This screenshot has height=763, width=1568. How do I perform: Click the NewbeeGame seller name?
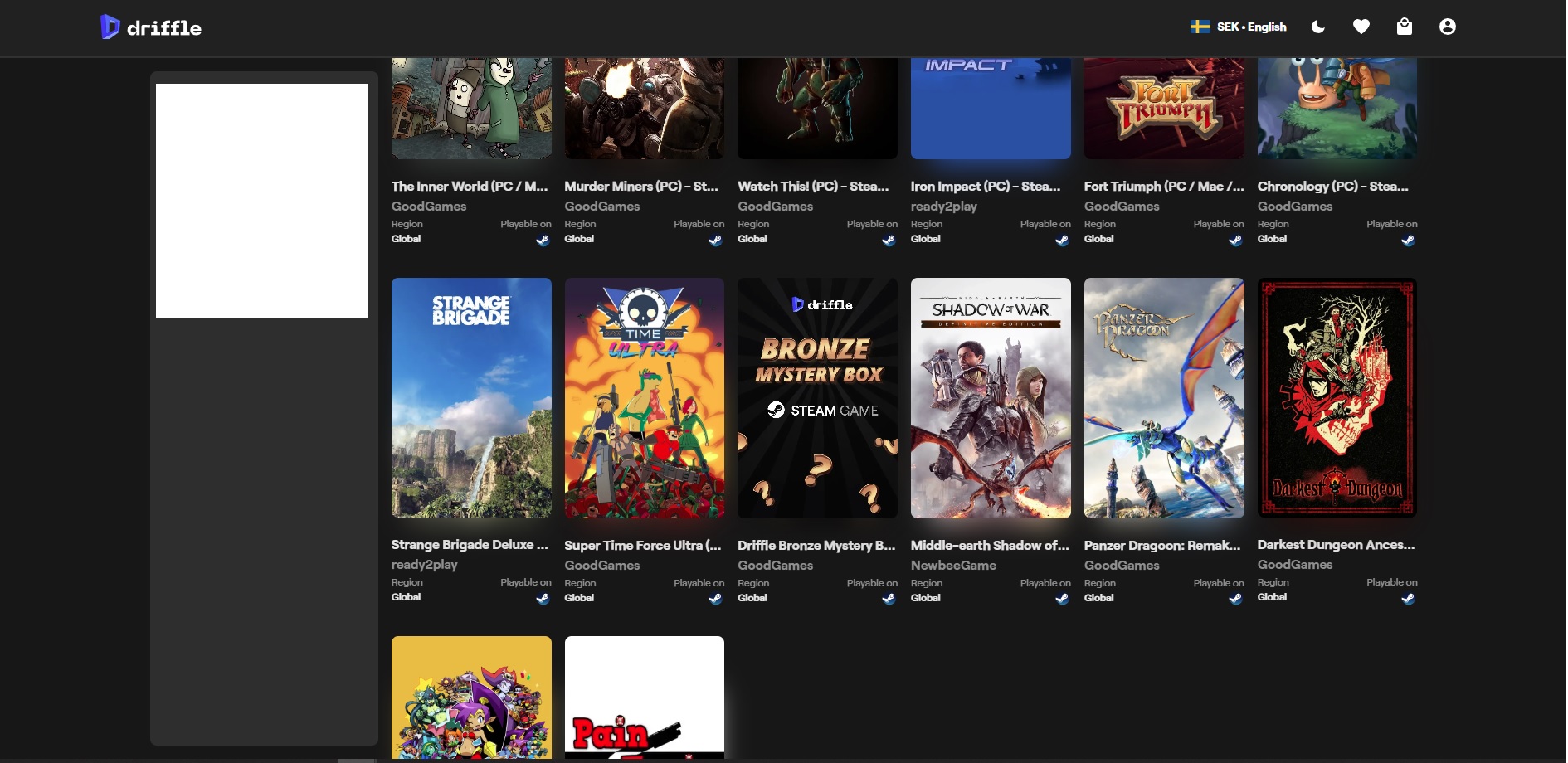point(953,565)
